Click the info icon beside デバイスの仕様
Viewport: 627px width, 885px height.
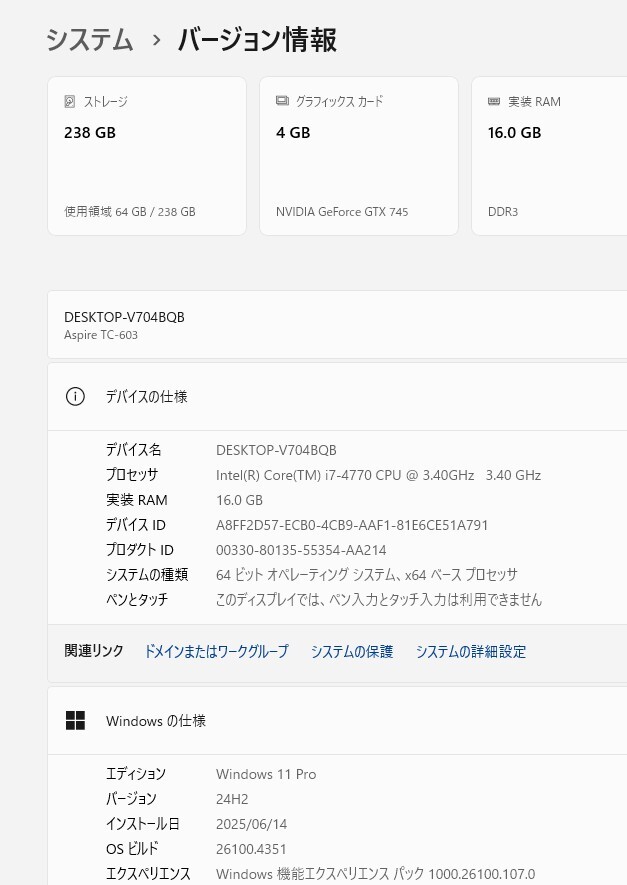click(75, 397)
